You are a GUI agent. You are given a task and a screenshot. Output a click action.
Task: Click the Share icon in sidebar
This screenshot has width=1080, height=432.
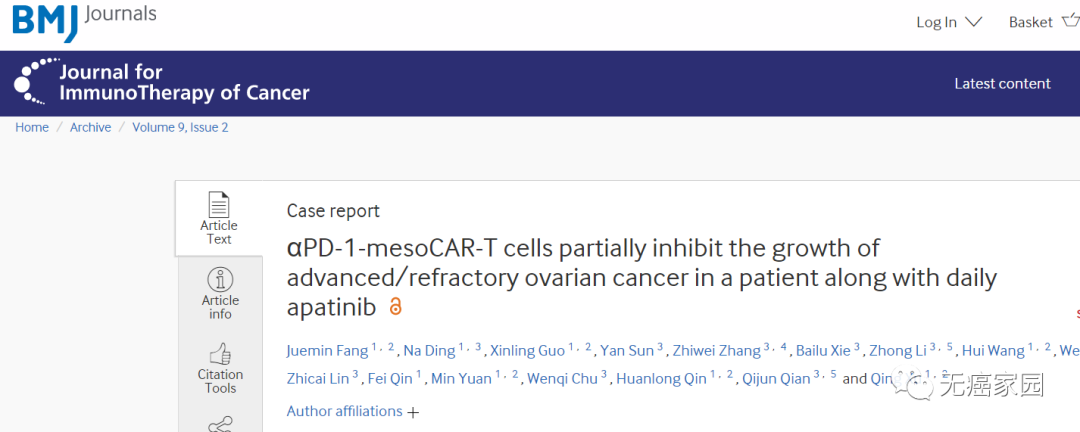point(220,424)
